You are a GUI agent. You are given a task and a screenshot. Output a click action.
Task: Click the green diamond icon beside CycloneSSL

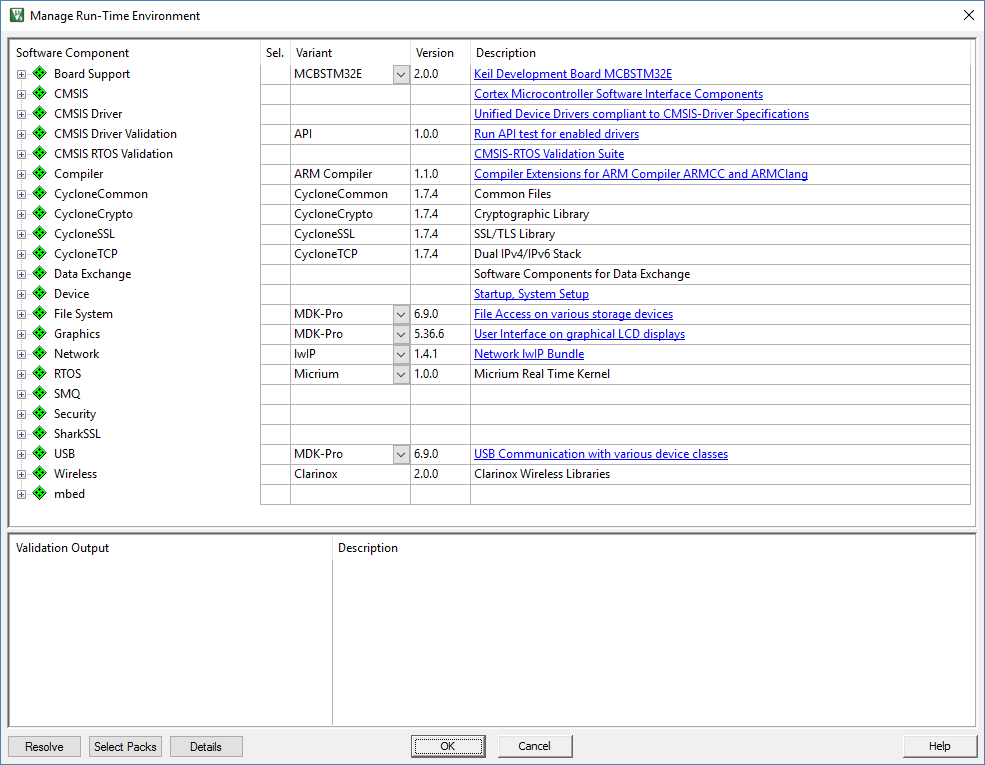click(40, 233)
